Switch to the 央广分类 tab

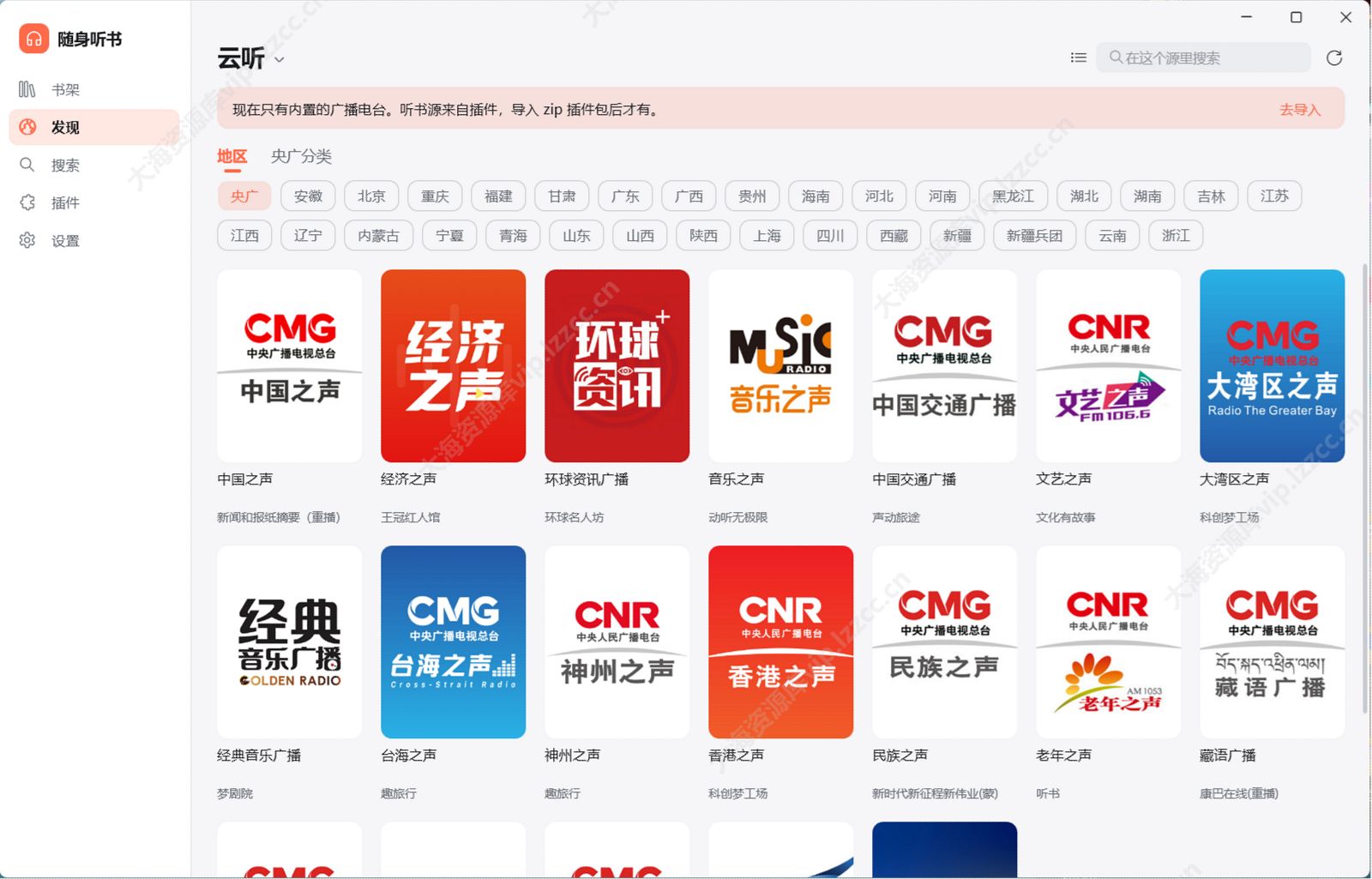301,156
